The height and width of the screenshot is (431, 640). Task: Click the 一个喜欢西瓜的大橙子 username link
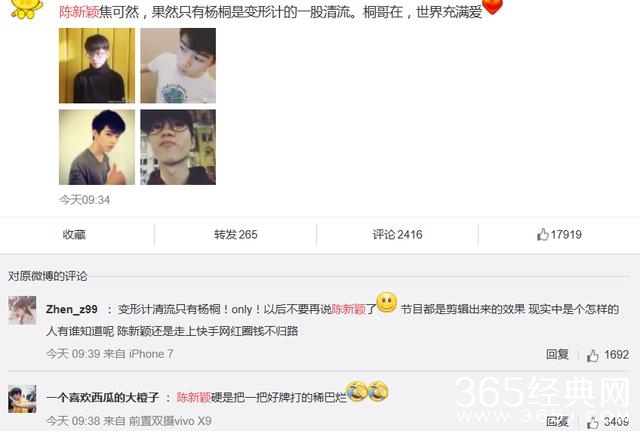point(102,397)
